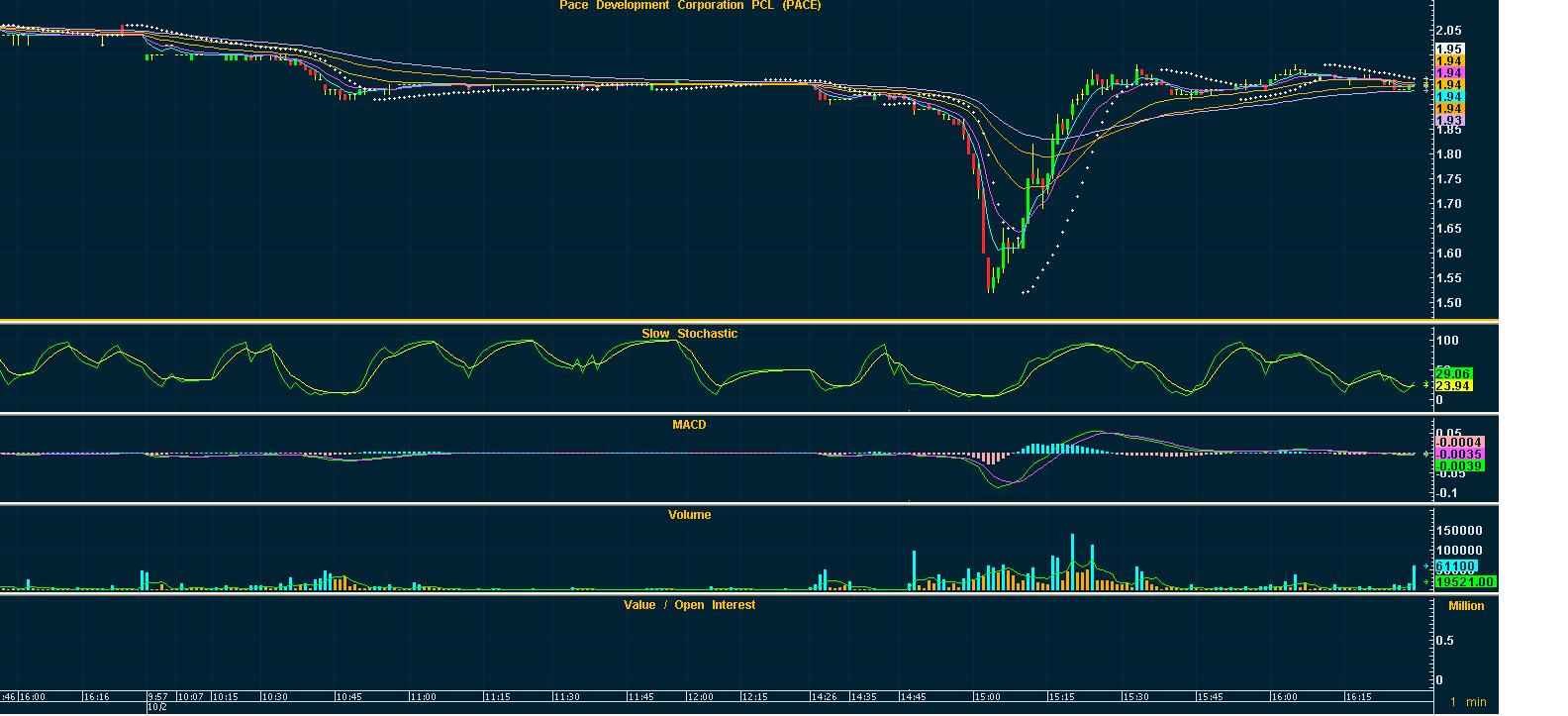Click the cyan 1.94 price label
This screenshot has width=1568, height=716.
click(x=1448, y=97)
